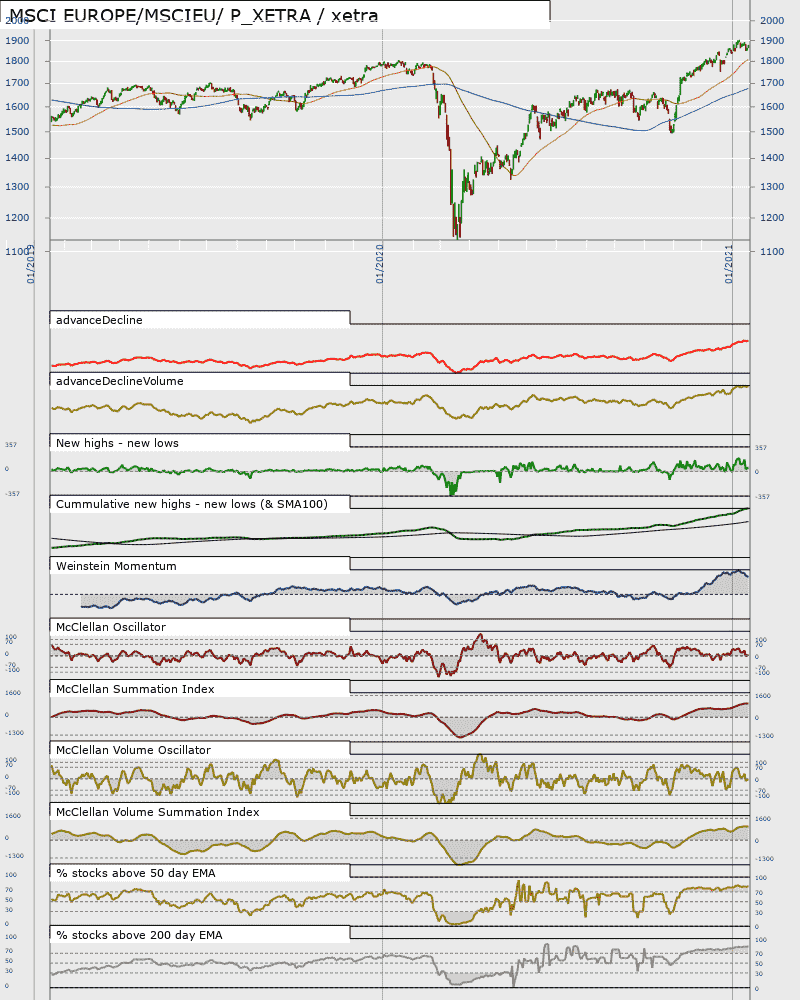This screenshot has height=1000, width=800.
Task: Select McClellan Volume Summation Index label
Action: [158, 812]
